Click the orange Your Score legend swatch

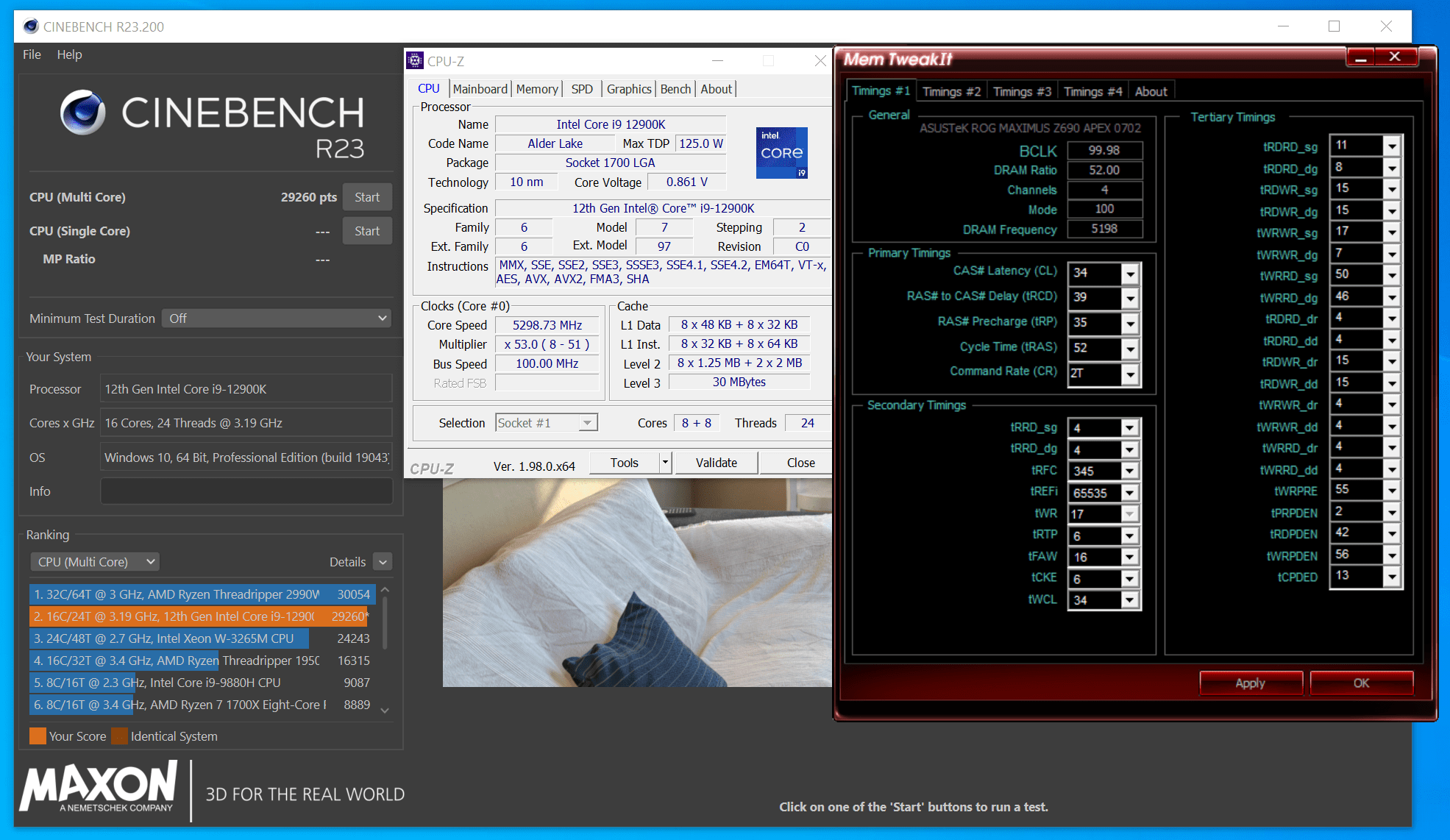tap(38, 736)
